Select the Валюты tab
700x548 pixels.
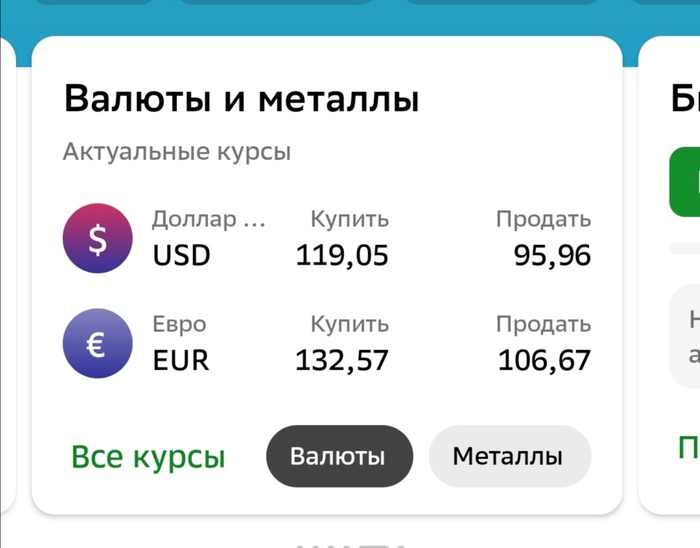pyautogui.click(x=338, y=456)
